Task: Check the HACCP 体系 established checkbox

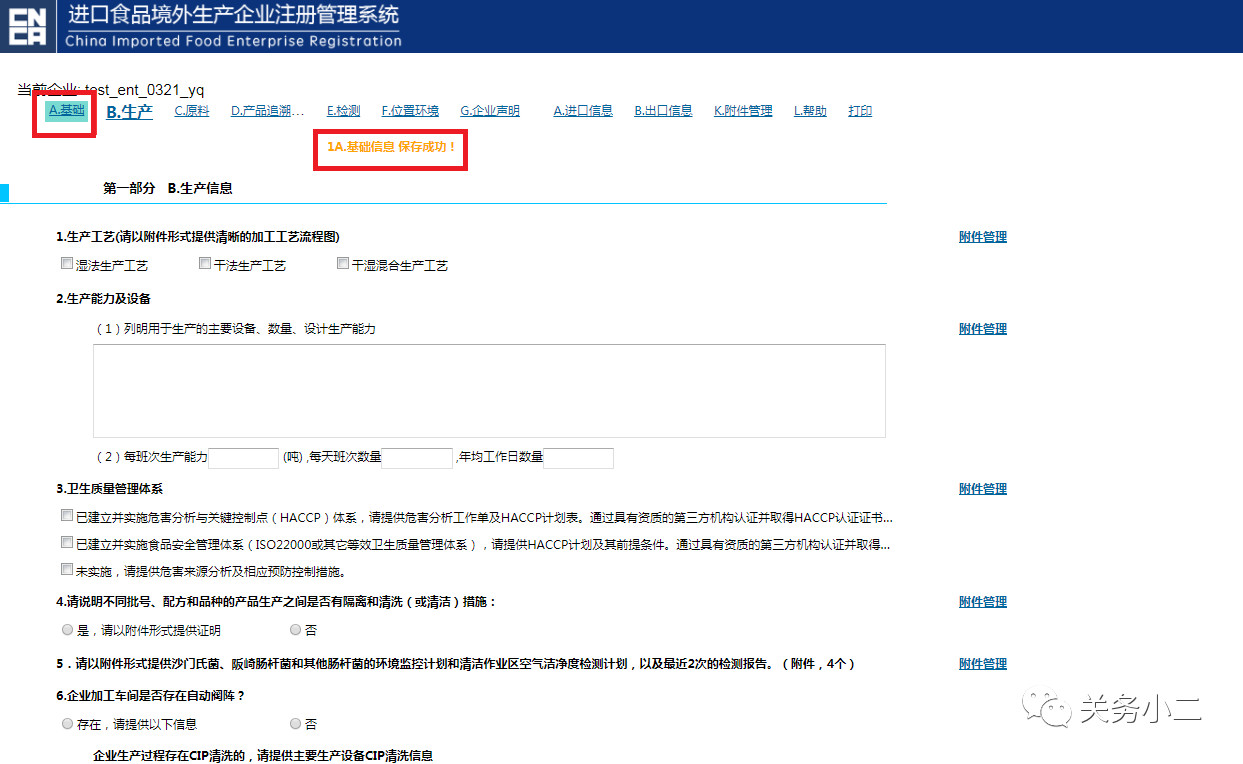Action: coord(67,516)
